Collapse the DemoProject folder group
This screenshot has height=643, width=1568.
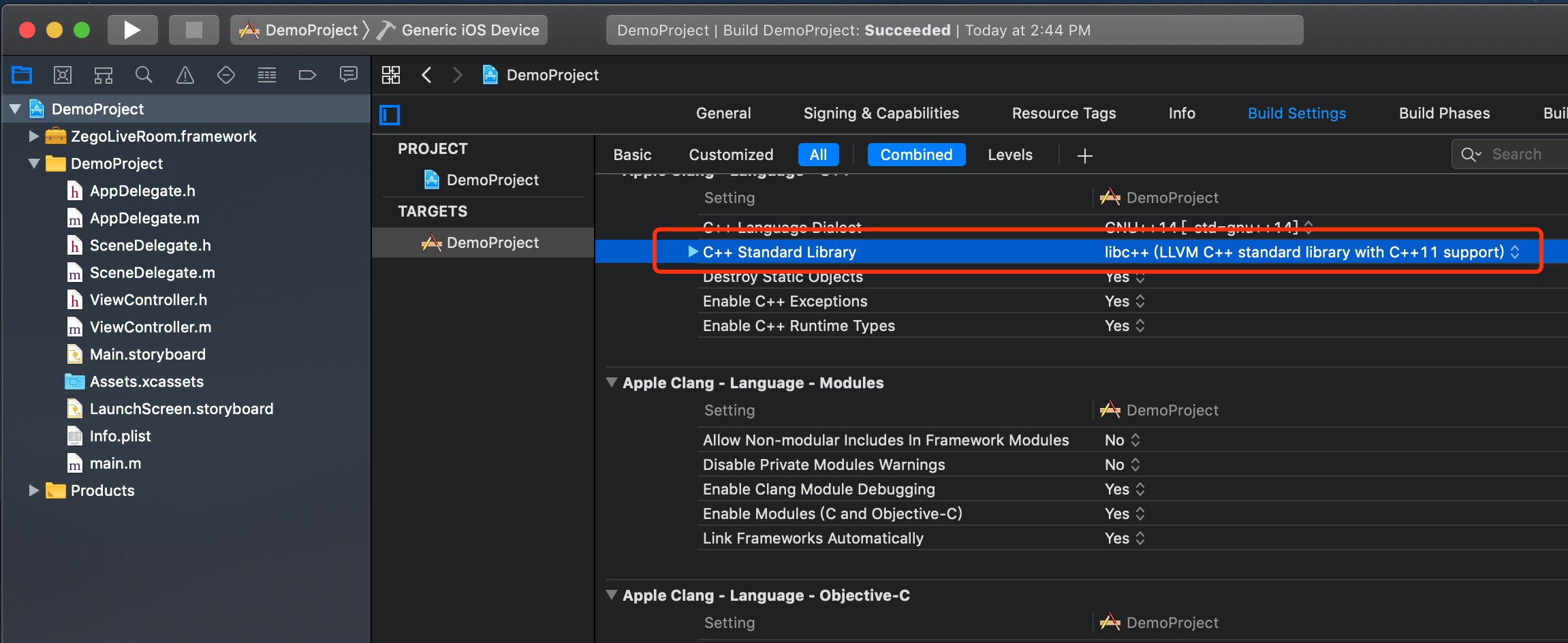33,163
